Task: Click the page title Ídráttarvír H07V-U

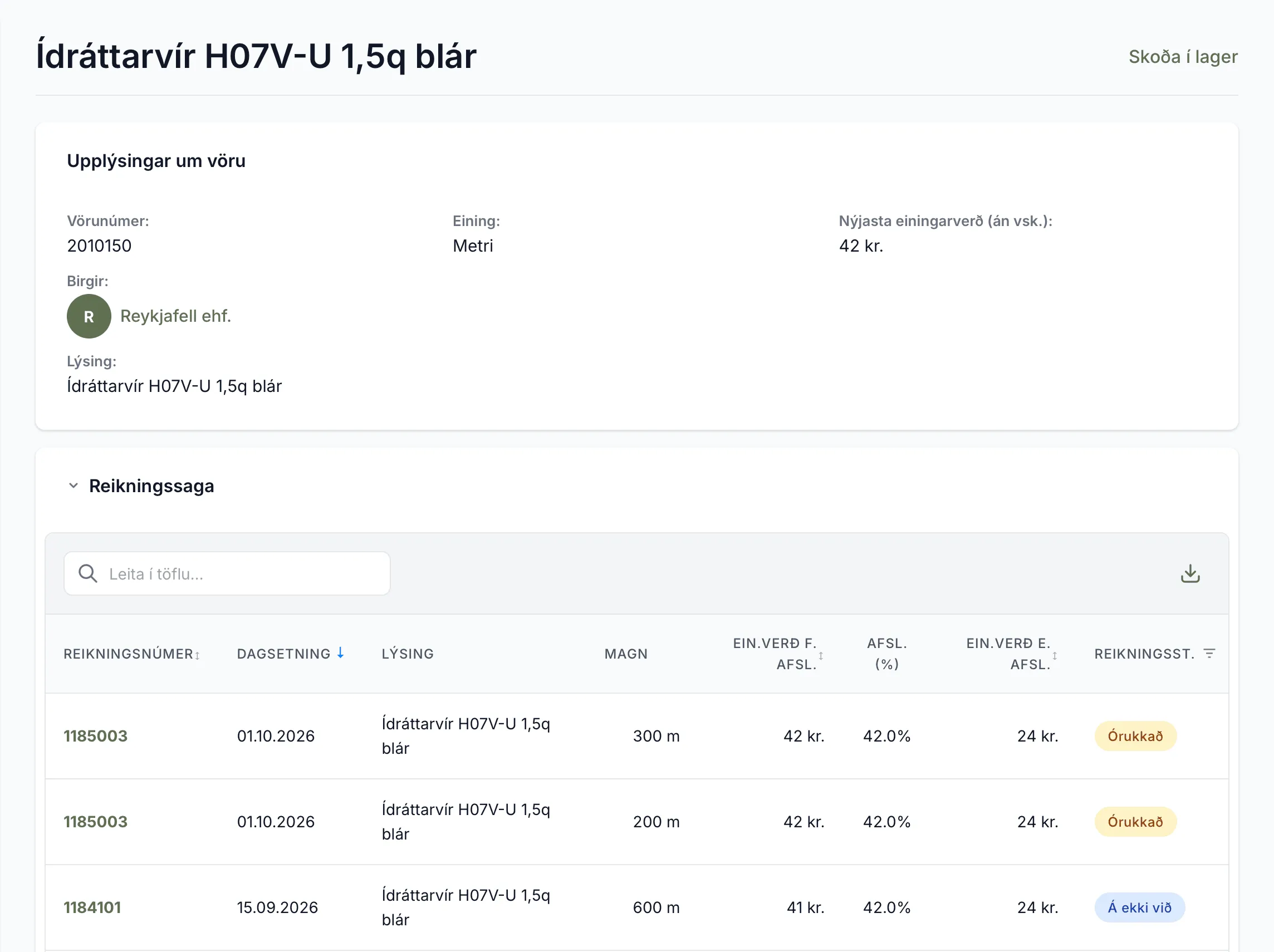Action: pyautogui.click(x=256, y=56)
